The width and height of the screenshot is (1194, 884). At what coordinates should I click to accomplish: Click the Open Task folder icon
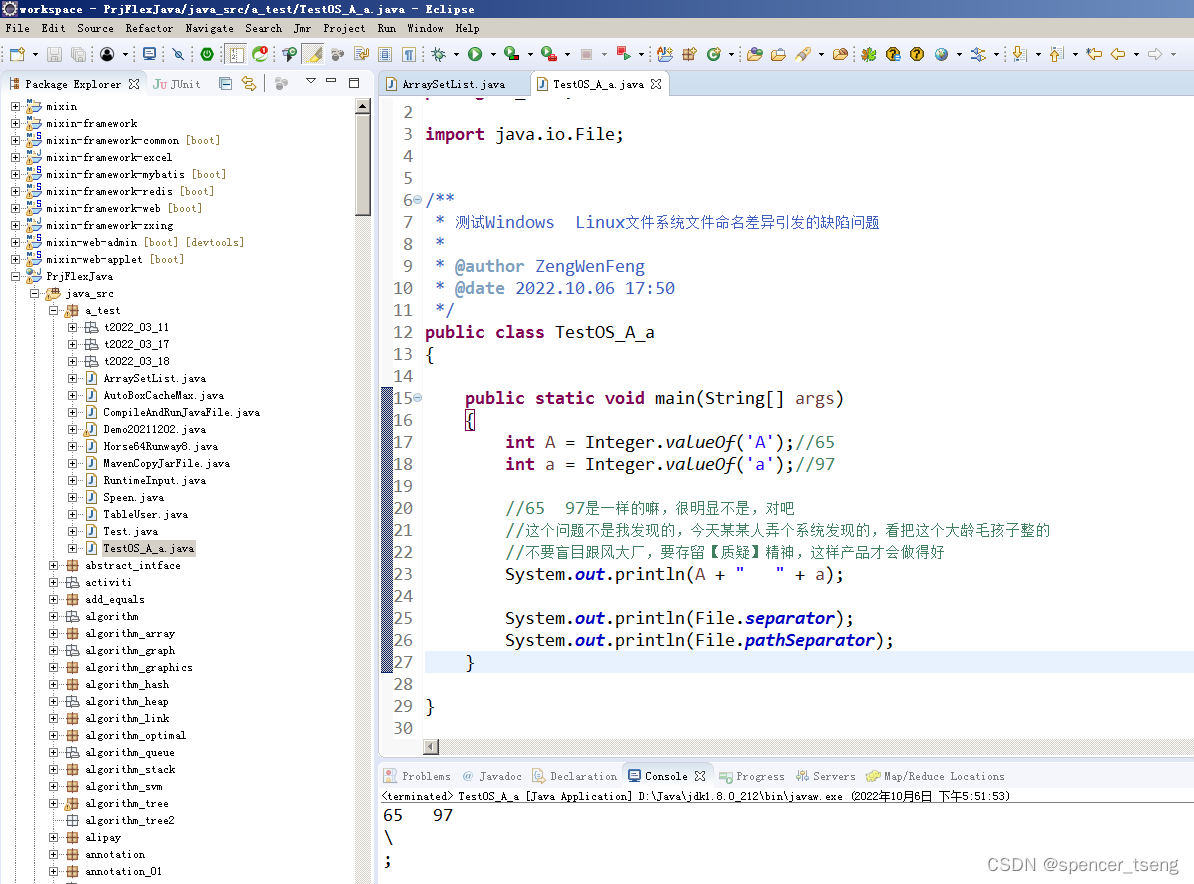coord(778,54)
